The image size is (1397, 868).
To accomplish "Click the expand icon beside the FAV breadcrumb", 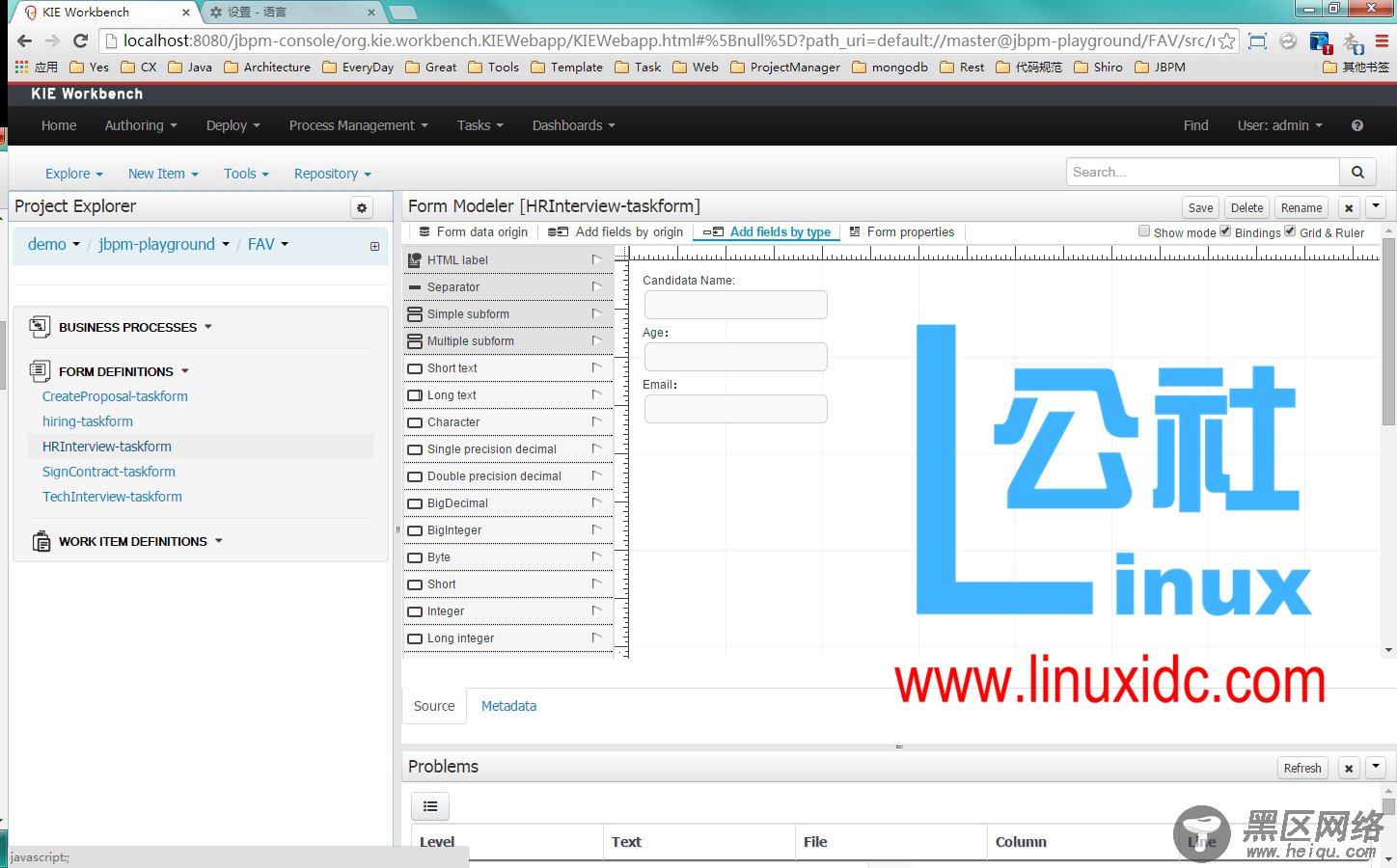I will 374,246.
